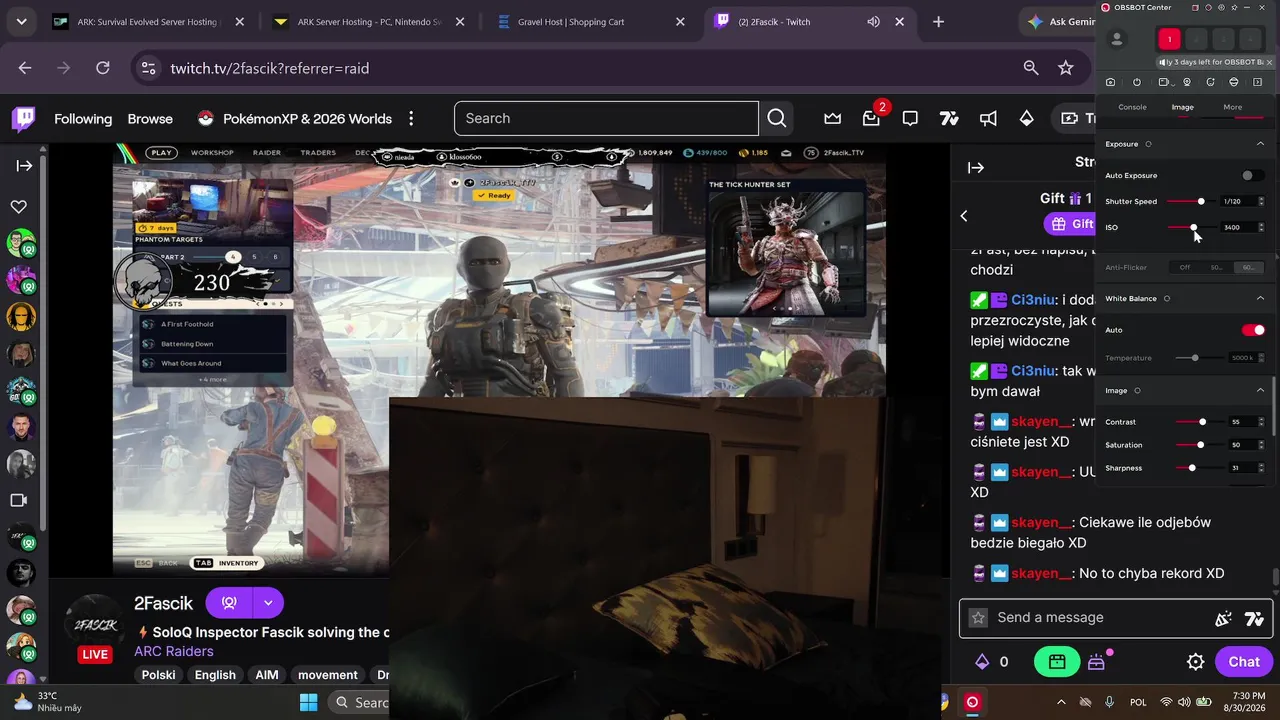The image size is (1280, 720).
Task: Open the Browse page in Twitch nav
Action: [150, 119]
